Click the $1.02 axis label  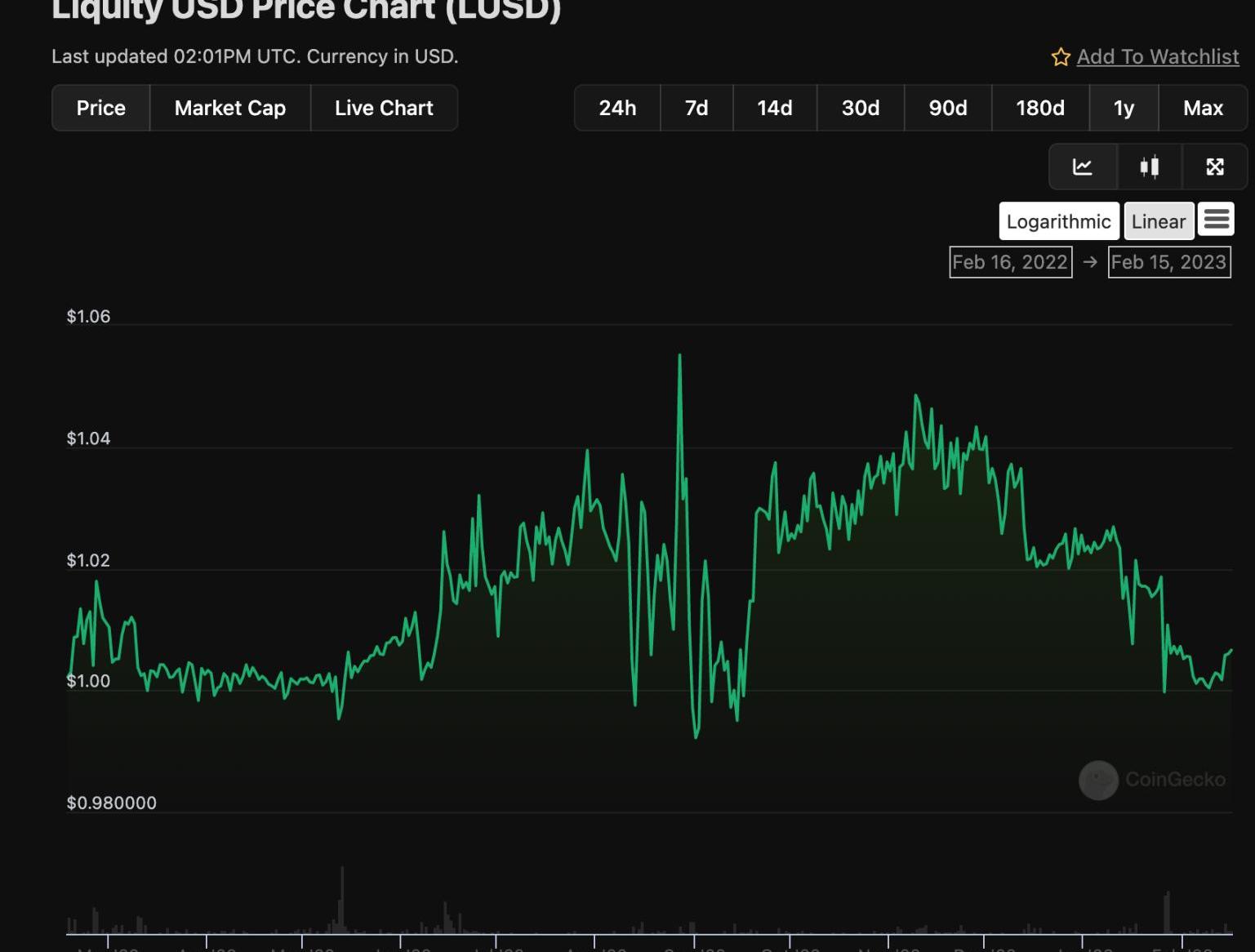click(88, 560)
